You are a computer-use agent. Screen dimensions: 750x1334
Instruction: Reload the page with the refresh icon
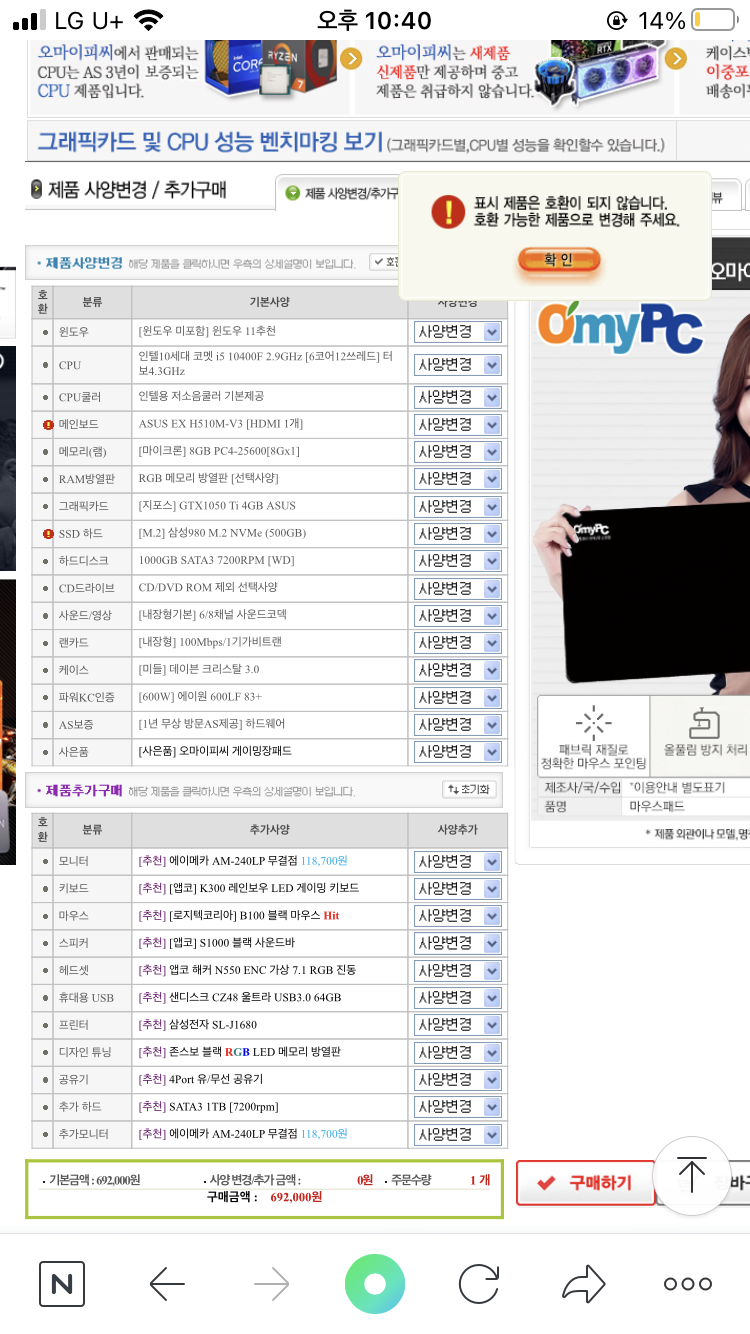[x=479, y=1284]
